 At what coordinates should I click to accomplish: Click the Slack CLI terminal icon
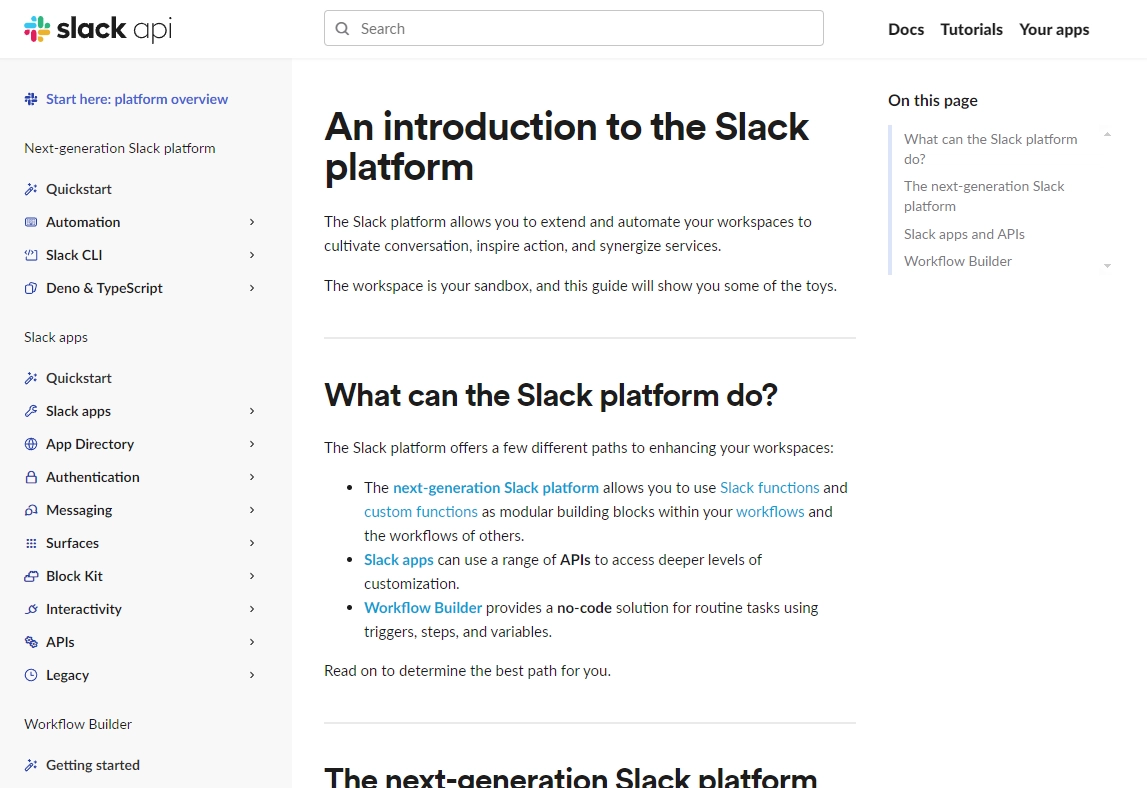pos(31,255)
